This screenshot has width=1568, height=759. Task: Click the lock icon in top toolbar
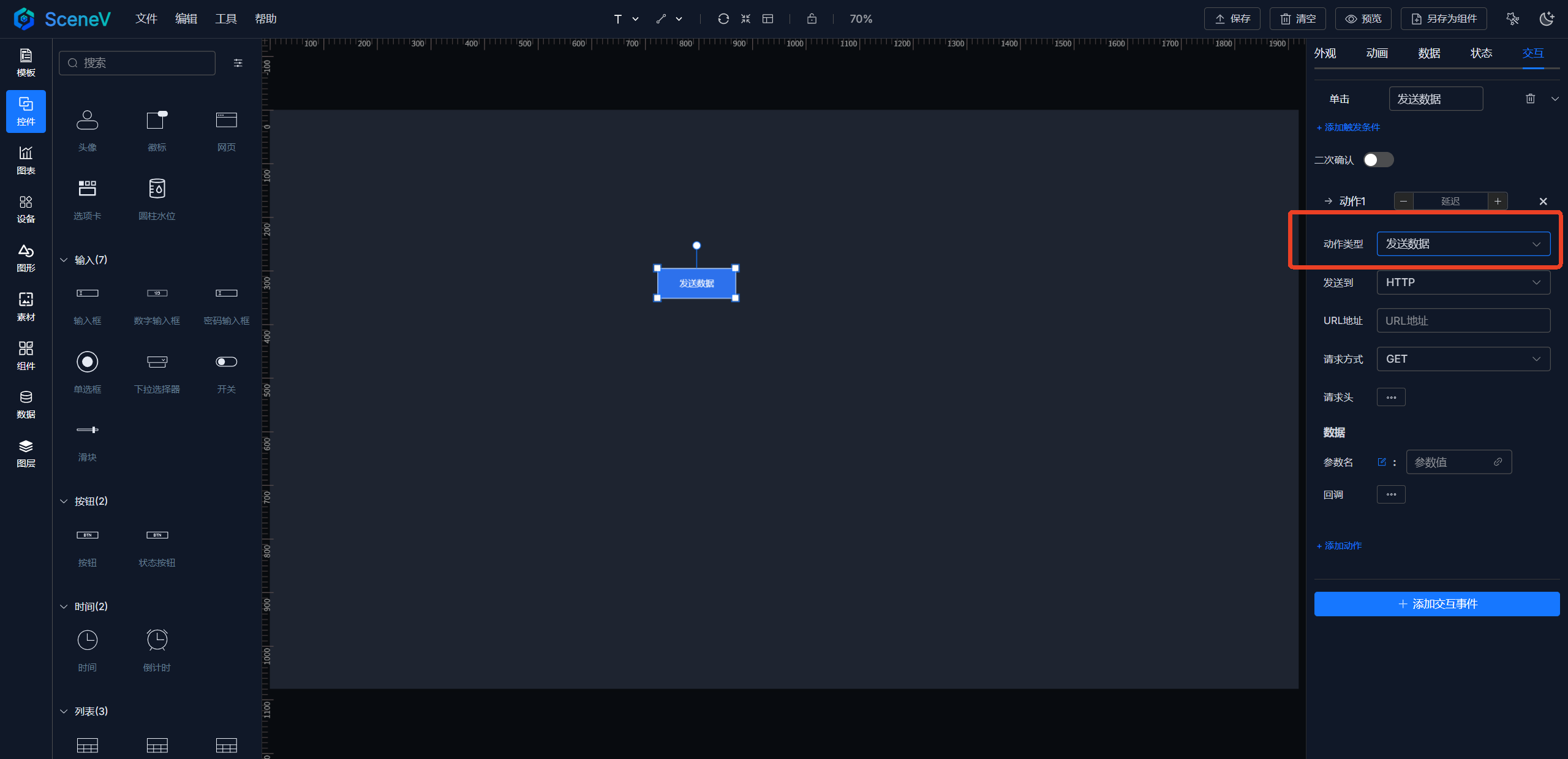tap(812, 19)
